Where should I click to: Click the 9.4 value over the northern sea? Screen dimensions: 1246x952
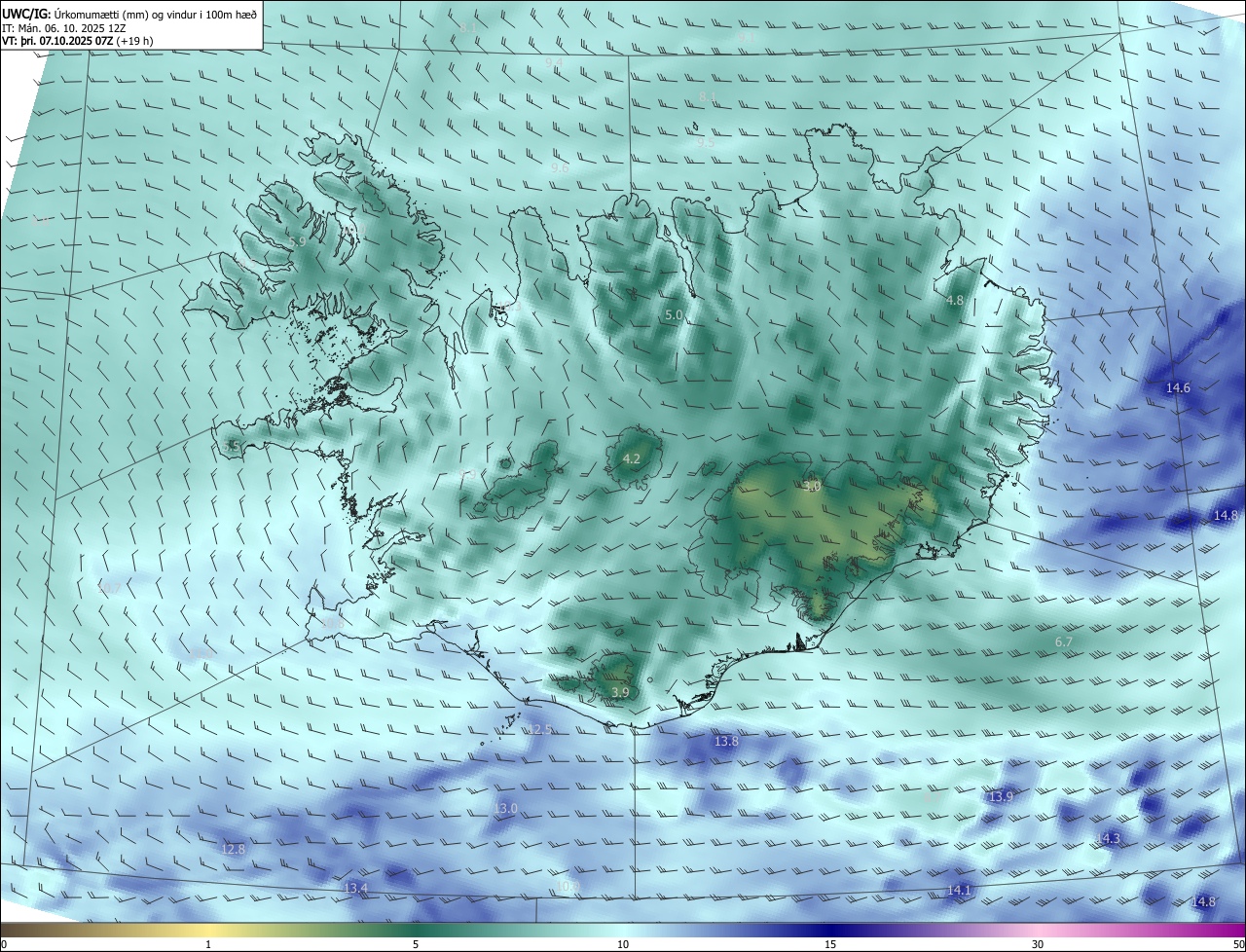[x=554, y=62]
